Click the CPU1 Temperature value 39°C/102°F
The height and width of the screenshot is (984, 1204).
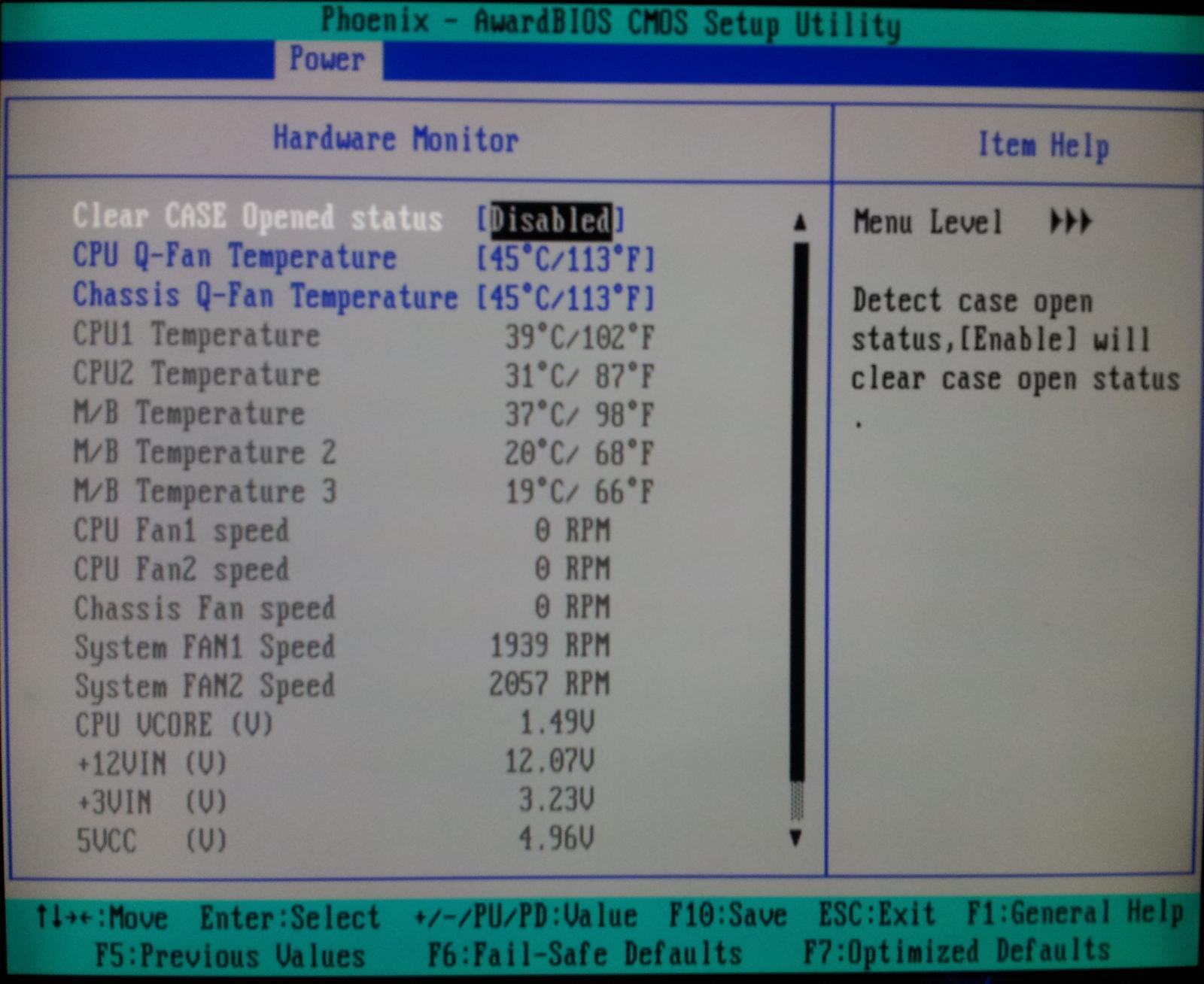(x=579, y=338)
